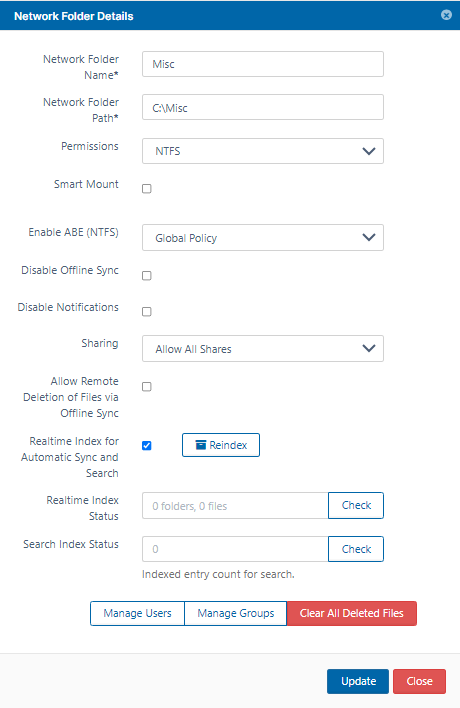Check the Search Index Status
This screenshot has height=708, width=460.
pyautogui.click(x=356, y=549)
